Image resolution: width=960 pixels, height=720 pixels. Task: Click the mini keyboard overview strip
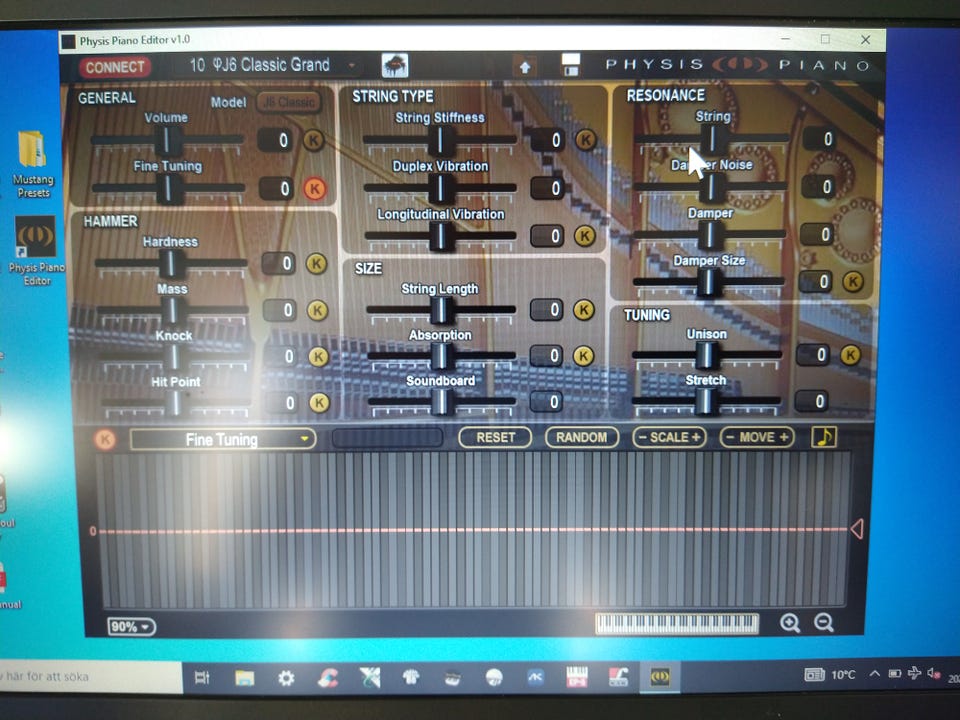point(677,624)
